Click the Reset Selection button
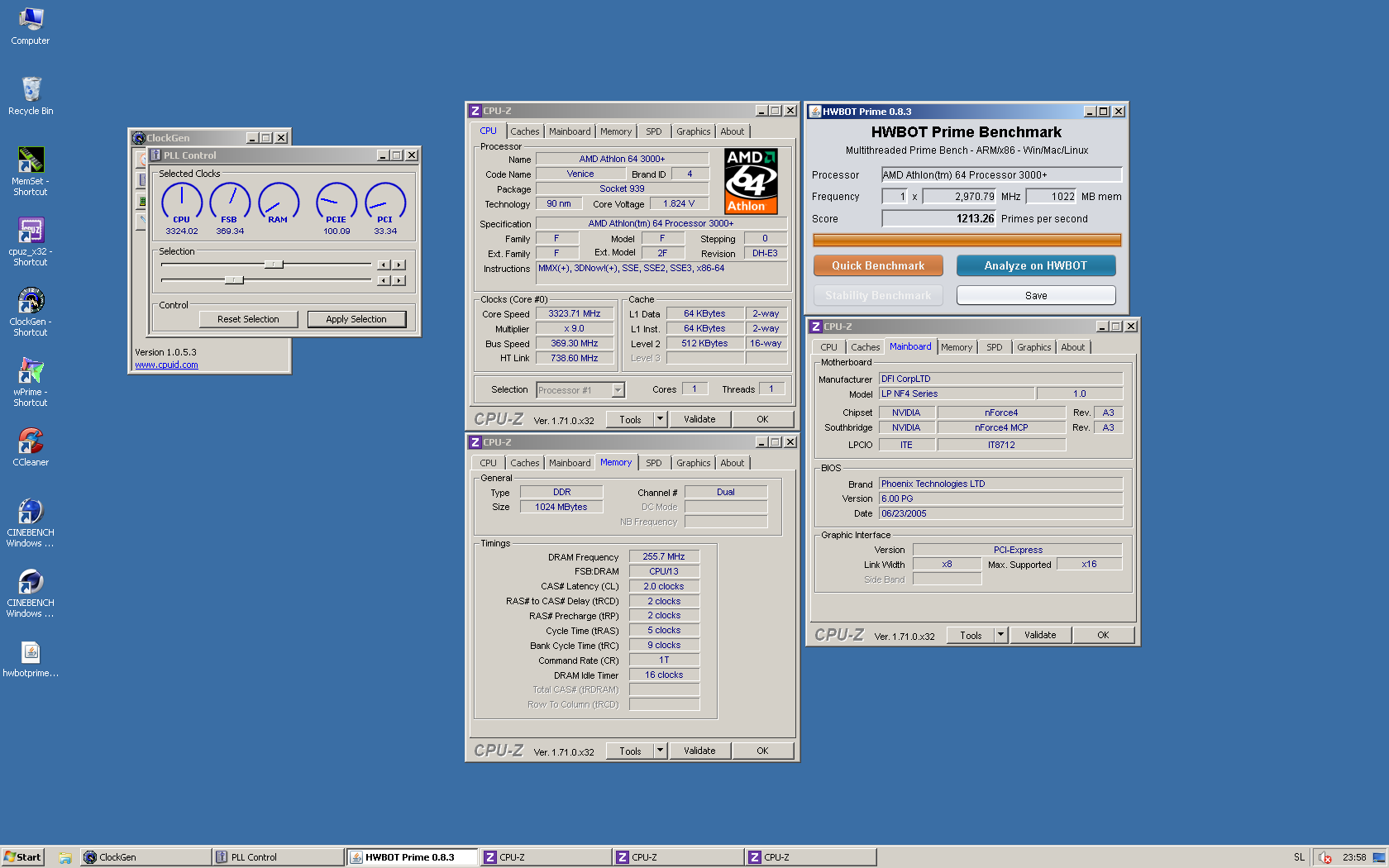The width and height of the screenshot is (1389, 868). 248,319
